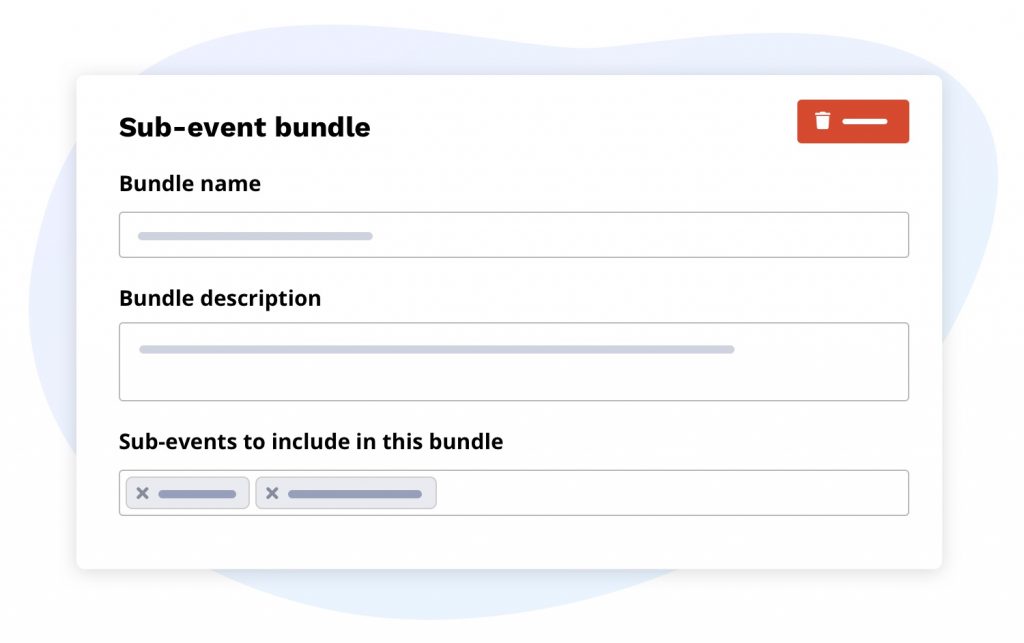This screenshot has width=1024, height=643.
Task: Select the longer sub-event tag chip
Action: coord(346,493)
